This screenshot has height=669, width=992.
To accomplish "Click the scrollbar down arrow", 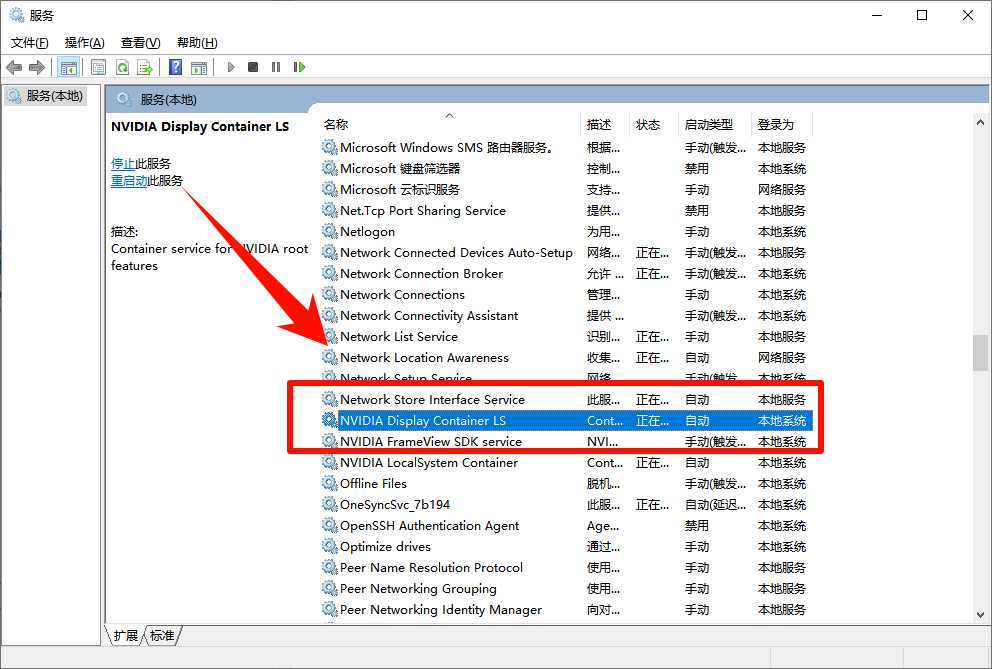I will 980,614.
